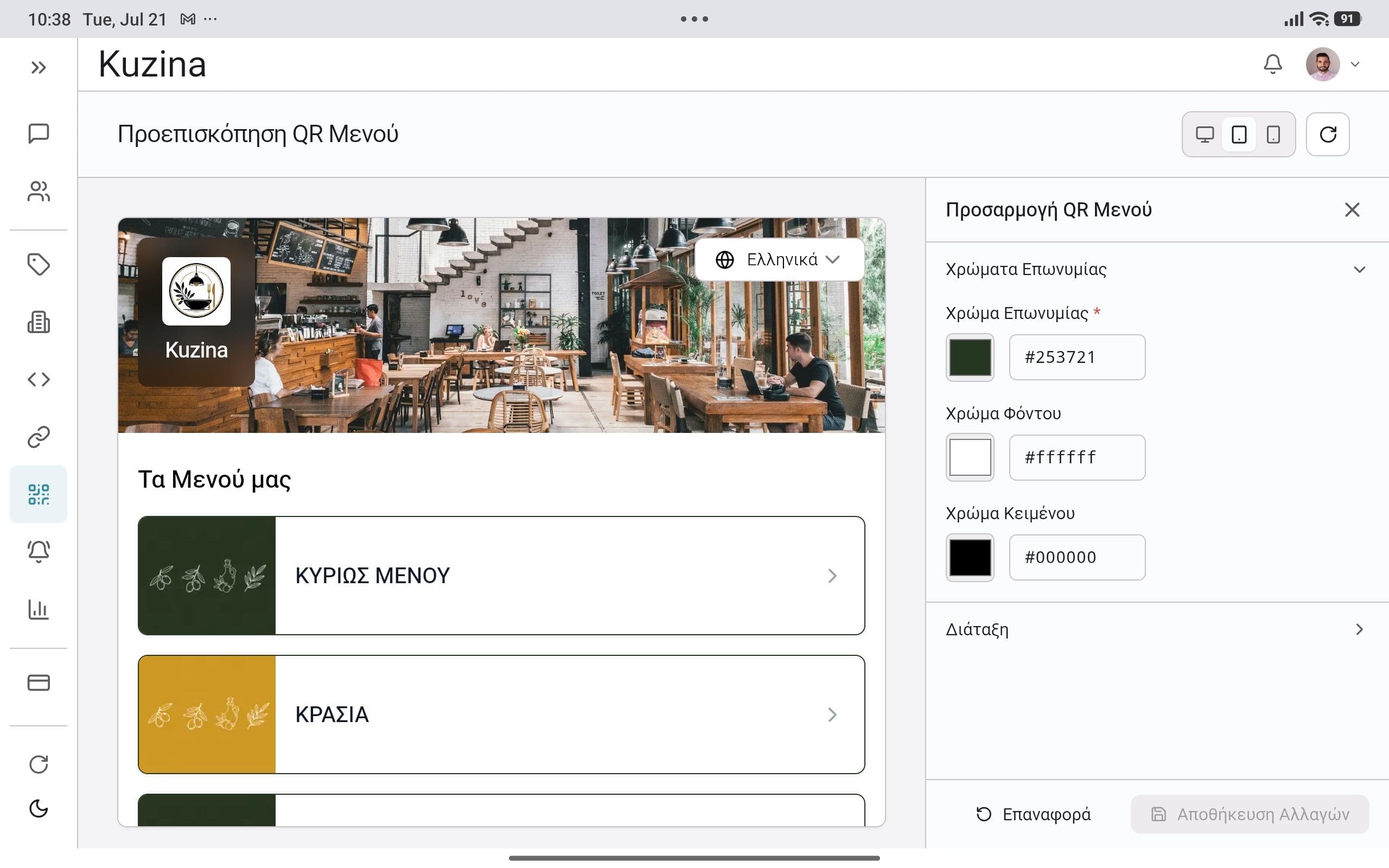
Task: Click the Τα Μενού μας heading
Action: (x=214, y=480)
